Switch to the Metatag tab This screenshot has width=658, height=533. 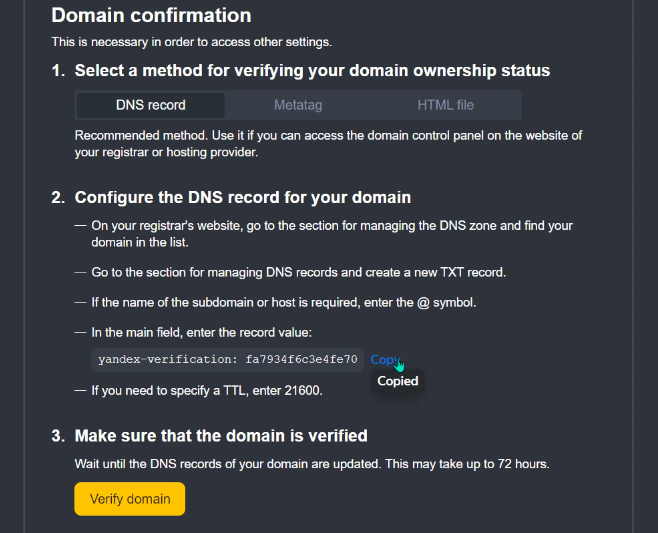coord(298,105)
